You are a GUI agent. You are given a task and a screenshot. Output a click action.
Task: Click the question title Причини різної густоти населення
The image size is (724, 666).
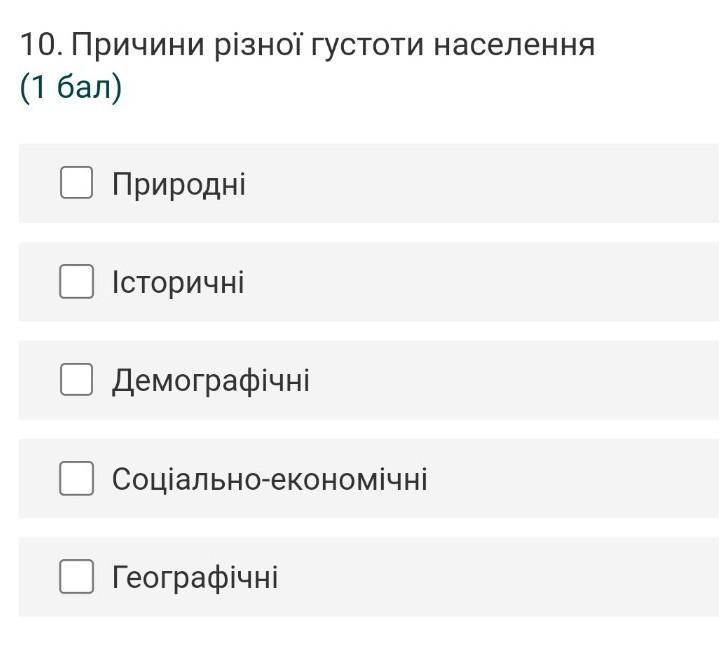333,45
